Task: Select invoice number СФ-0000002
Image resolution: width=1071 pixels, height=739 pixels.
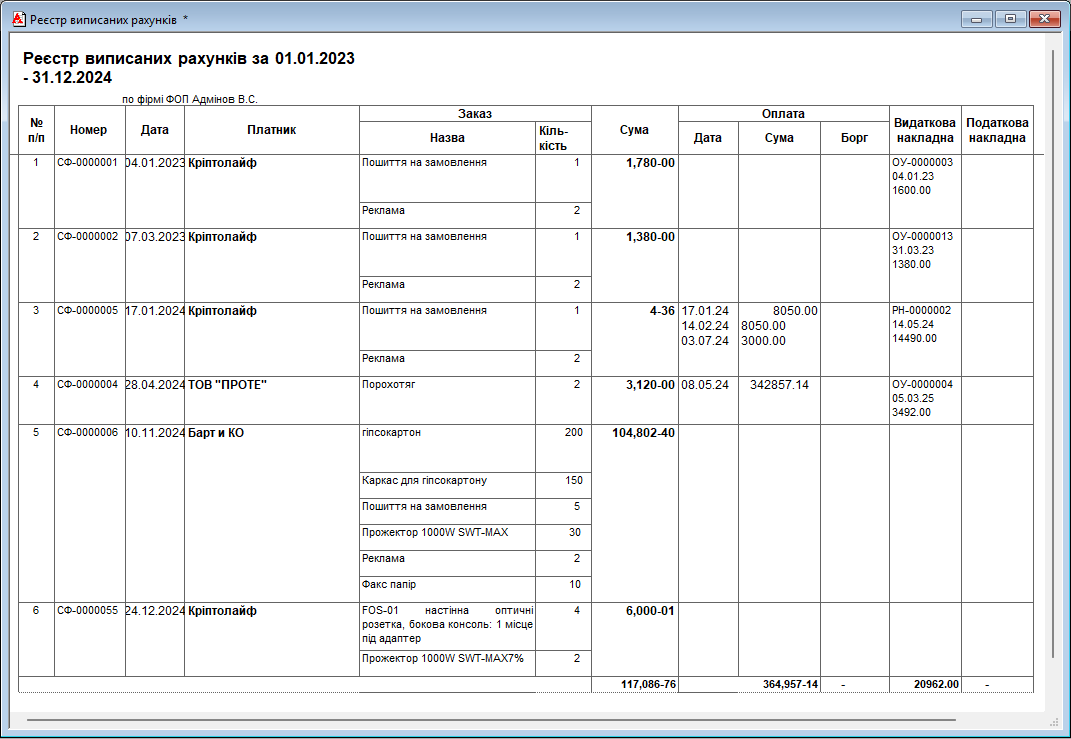Action: click(87, 236)
